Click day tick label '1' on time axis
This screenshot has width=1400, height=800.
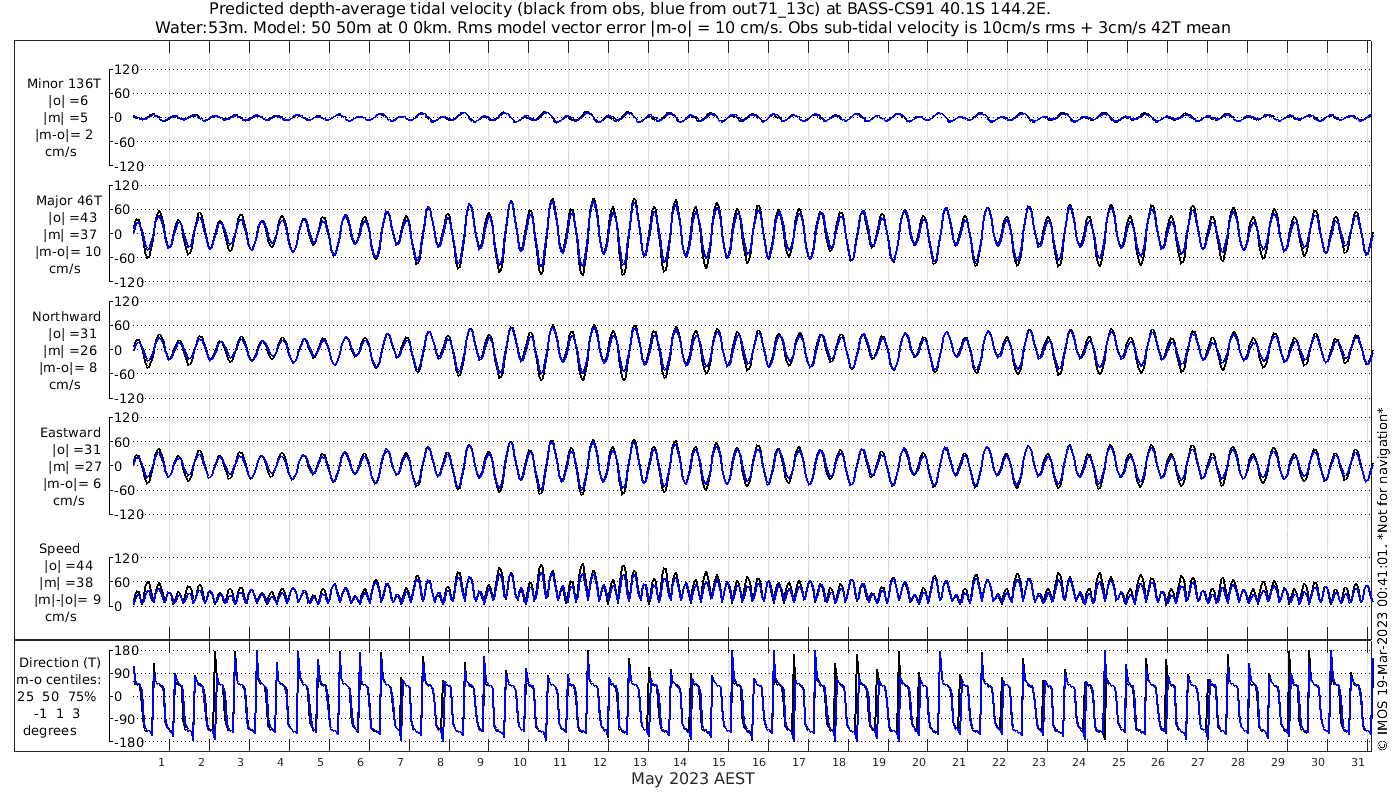point(161,762)
